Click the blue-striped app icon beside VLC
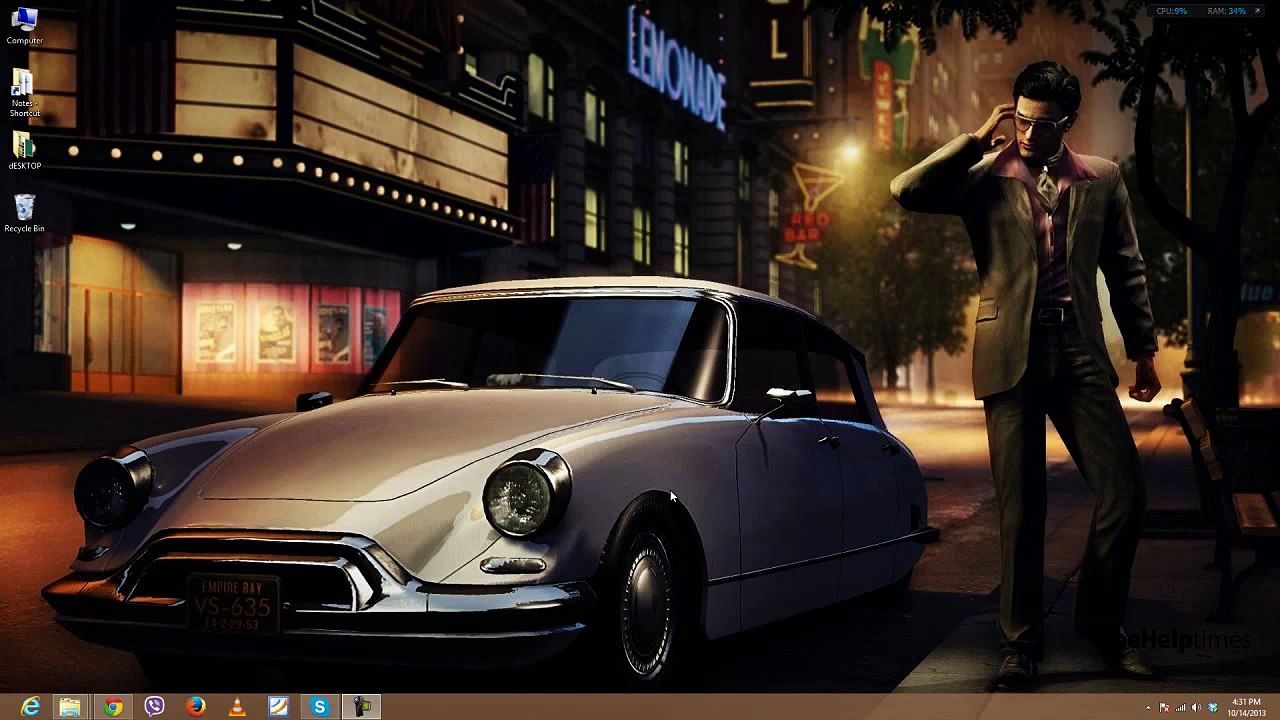Viewport: 1280px width, 720px height. 278,707
